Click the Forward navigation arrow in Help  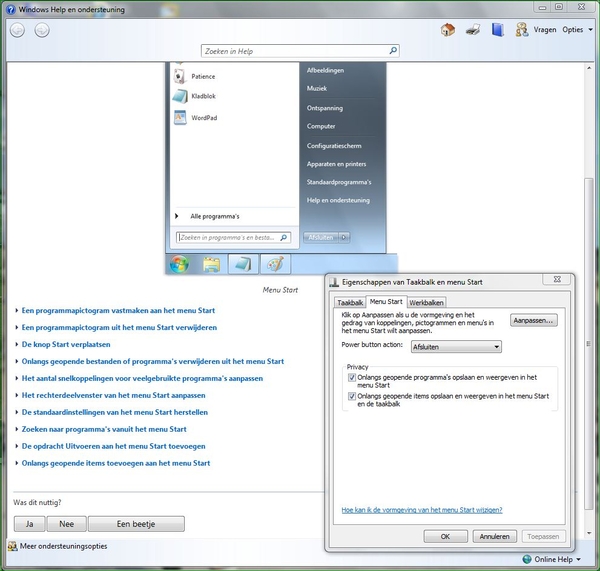(x=42, y=30)
